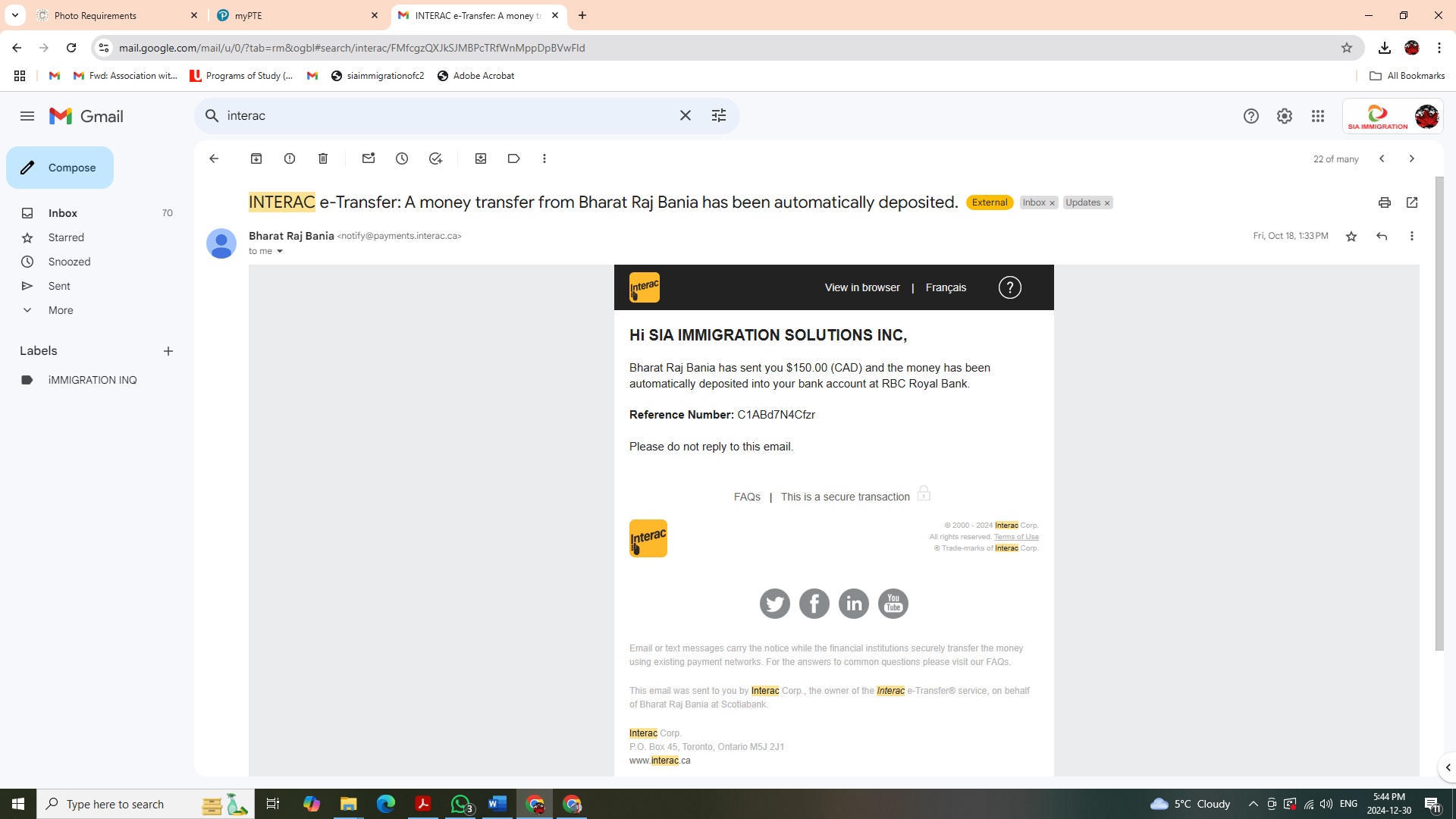Open the Programs of Study bookmark
Screen dimensions: 1456x819
pyautogui.click(x=241, y=76)
